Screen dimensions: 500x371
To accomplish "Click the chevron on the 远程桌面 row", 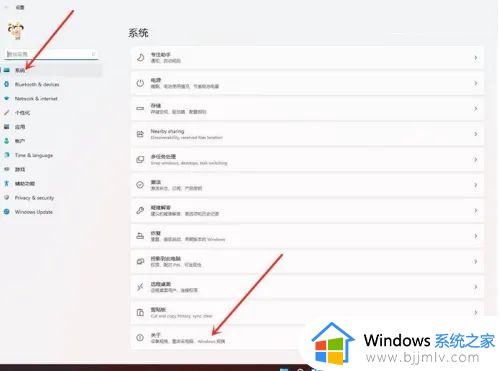I will tap(476, 287).
